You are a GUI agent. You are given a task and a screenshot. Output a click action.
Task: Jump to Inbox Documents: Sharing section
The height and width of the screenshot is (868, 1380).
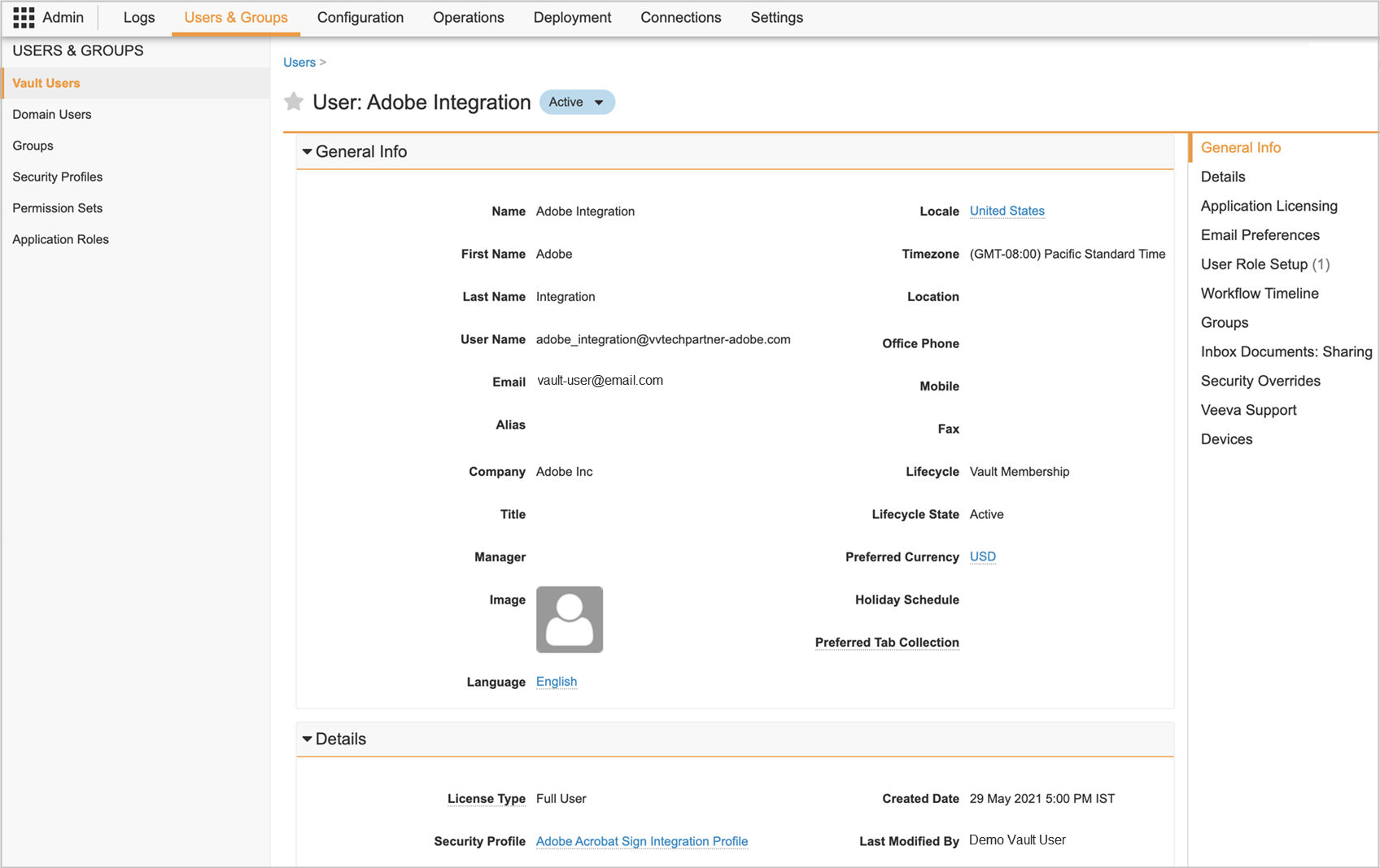click(1286, 351)
